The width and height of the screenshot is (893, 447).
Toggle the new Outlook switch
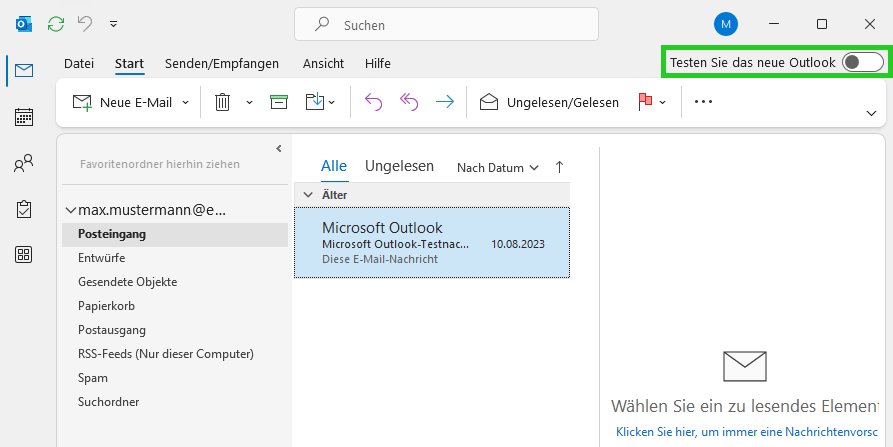[862, 62]
